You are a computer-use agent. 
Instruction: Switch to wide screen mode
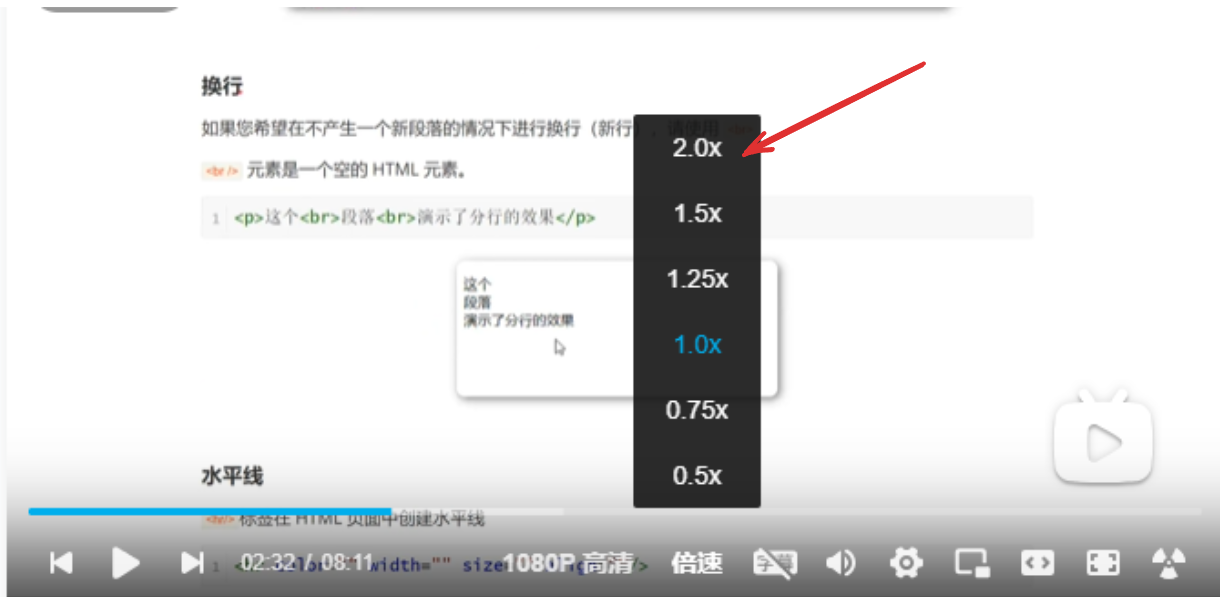pos(1037,564)
